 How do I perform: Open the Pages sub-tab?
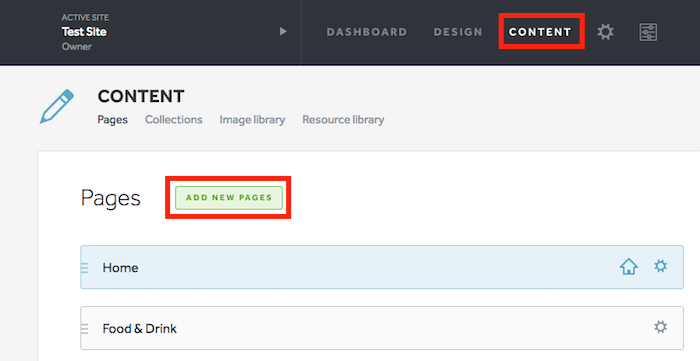coord(112,120)
